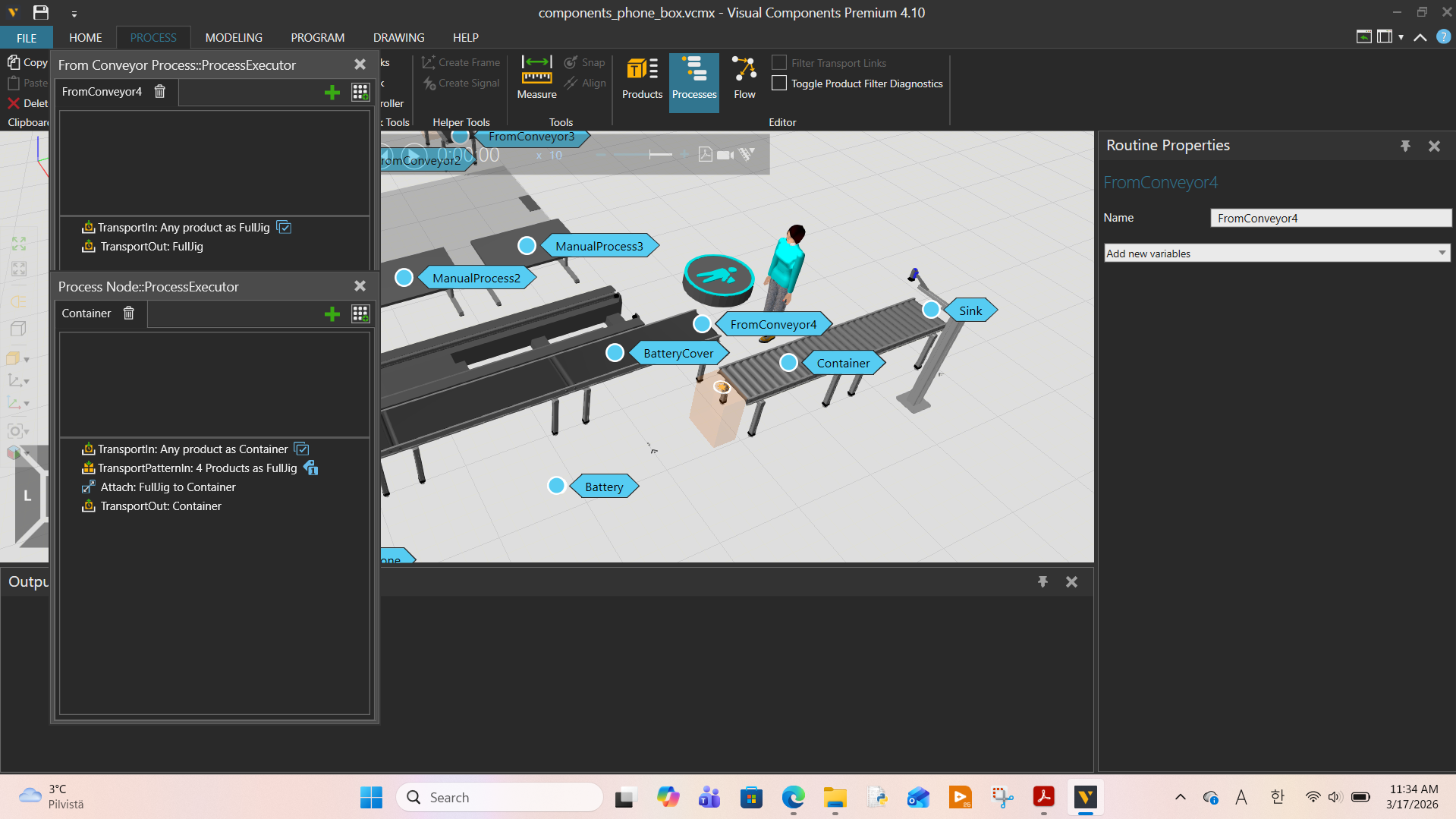This screenshot has height=819, width=1456.
Task: Enable Toggle Product Filter Diagnostics checkbox
Action: (779, 83)
